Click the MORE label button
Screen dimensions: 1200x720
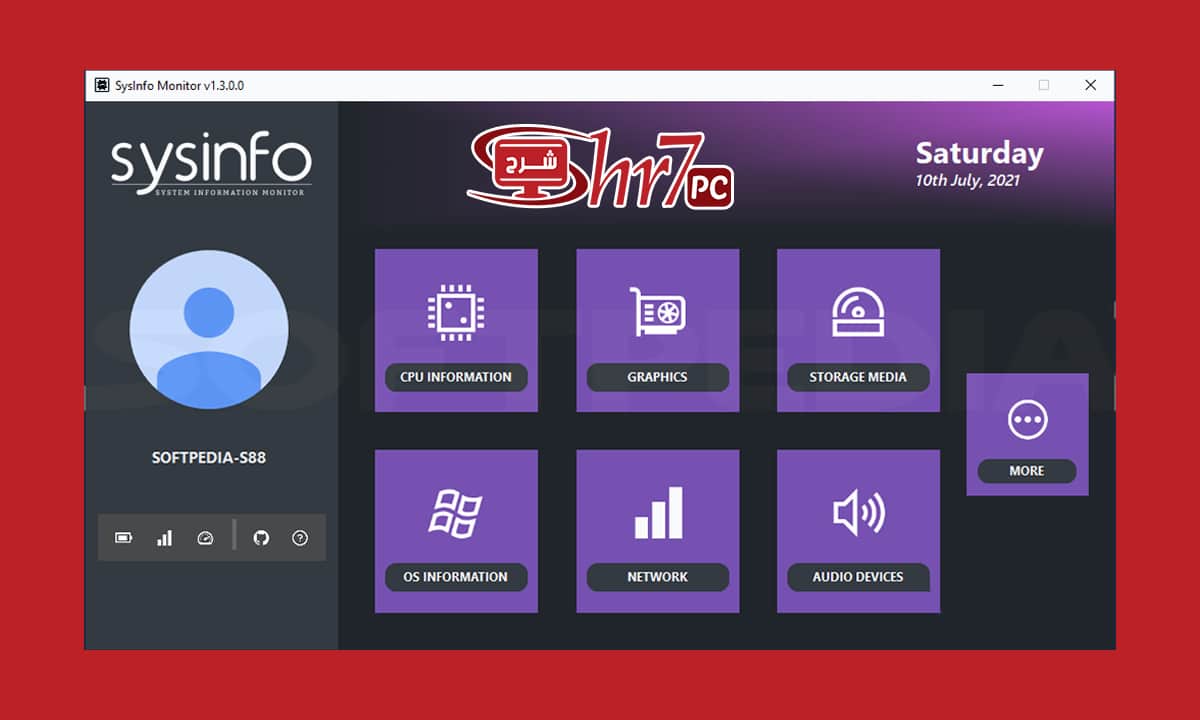(x=1027, y=471)
